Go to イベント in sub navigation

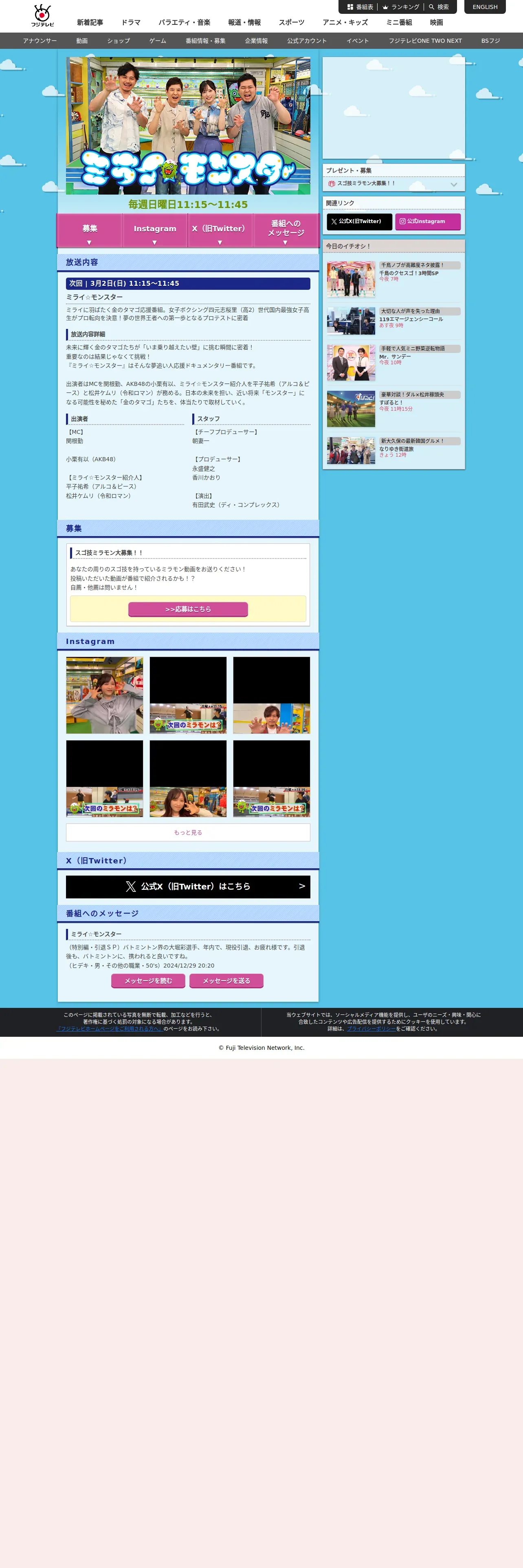coord(357,41)
